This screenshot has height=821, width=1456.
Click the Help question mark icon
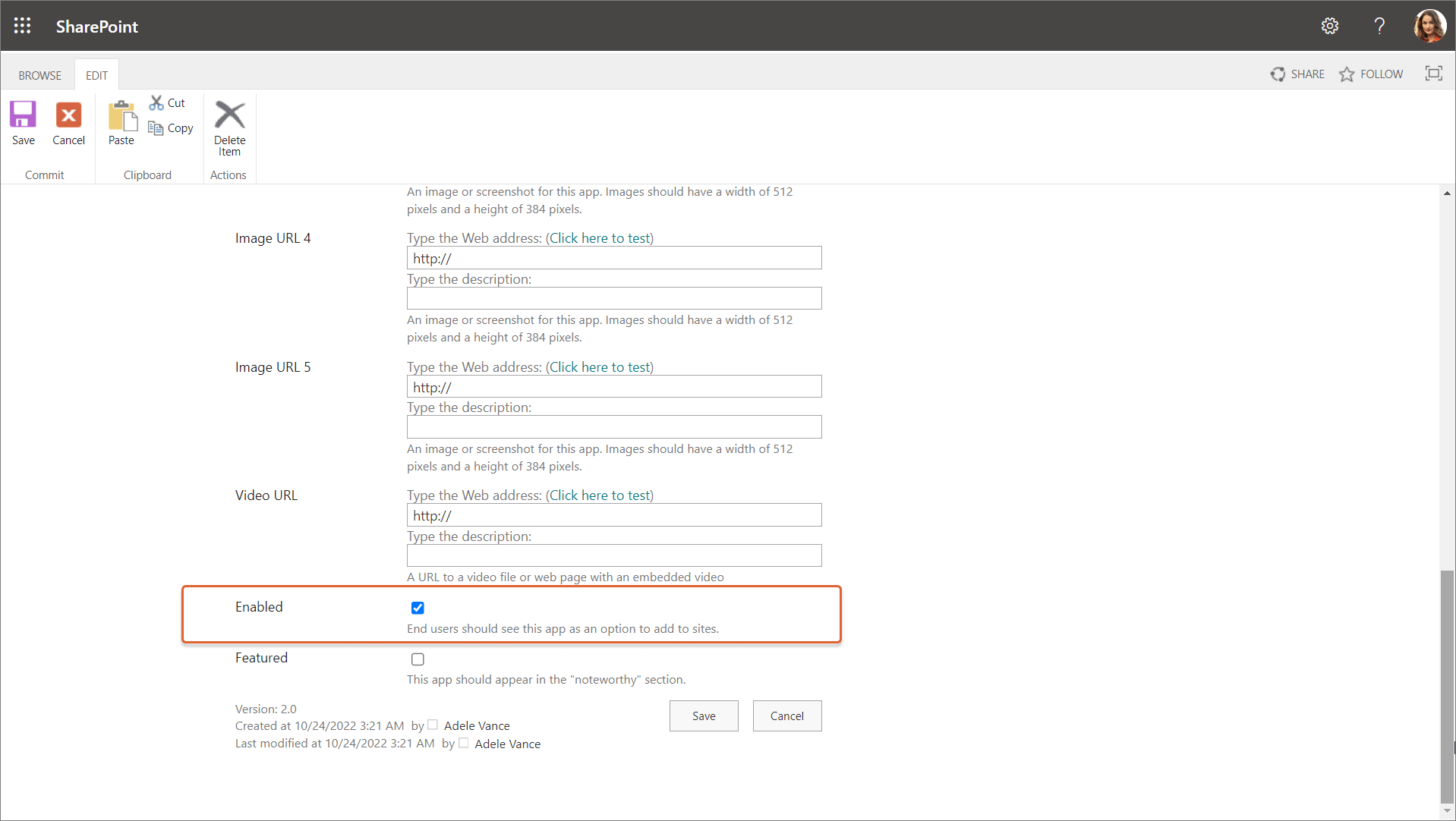click(1379, 25)
